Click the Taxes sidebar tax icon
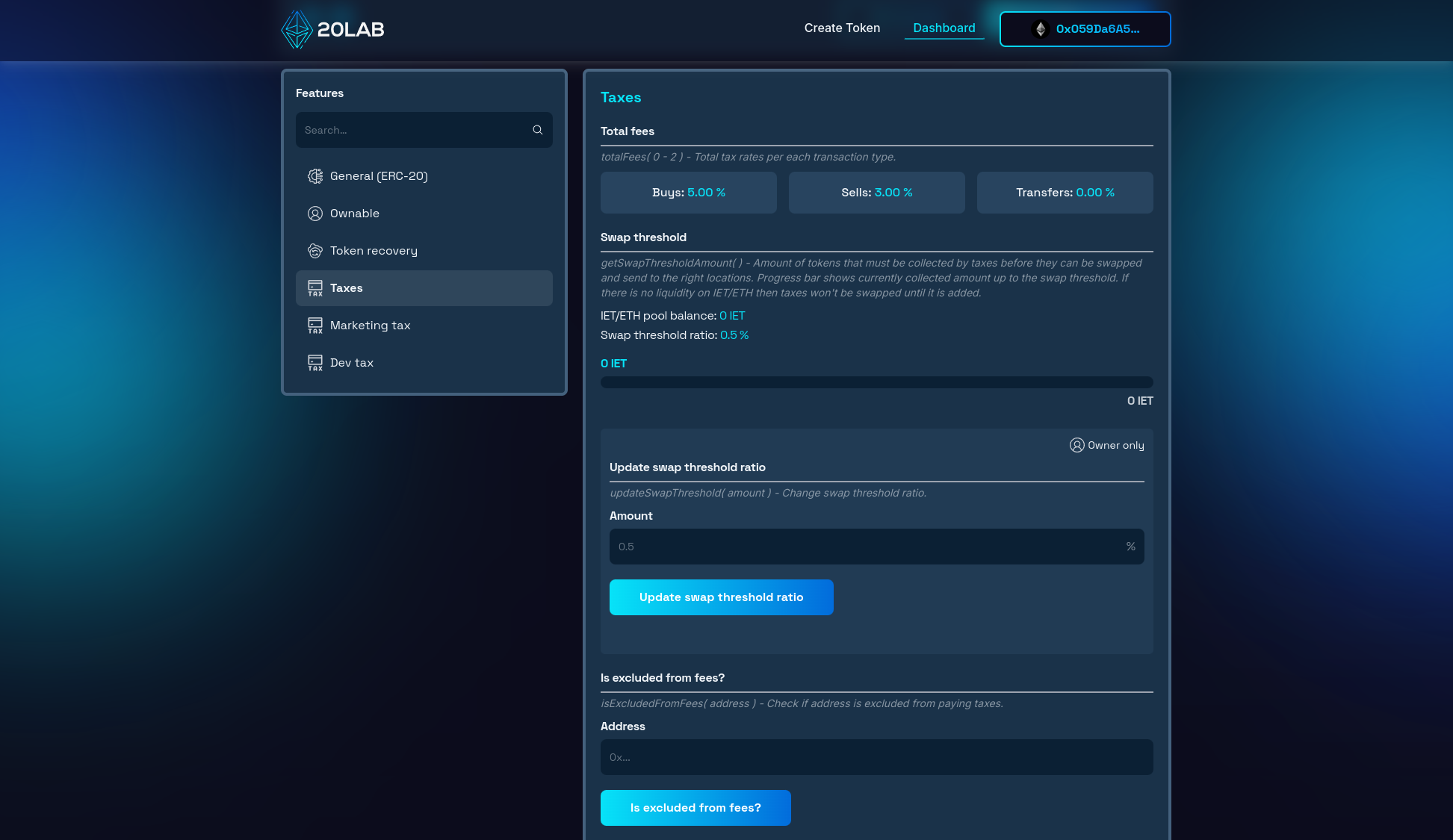The height and width of the screenshot is (840, 1453). pyautogui.click(x=315, y=288)
